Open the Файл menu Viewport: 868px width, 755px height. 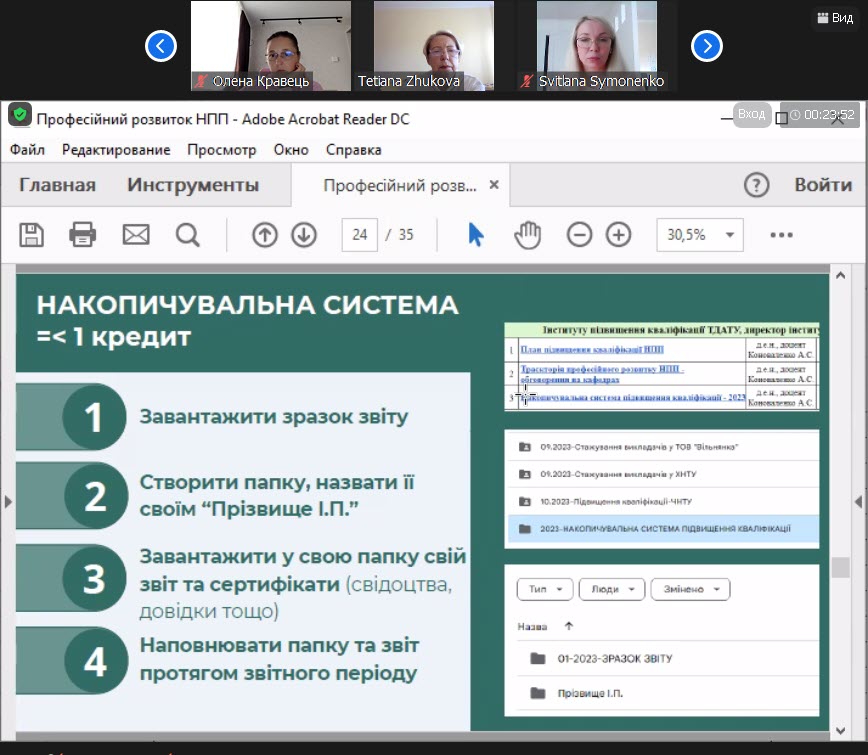[27, 149]
